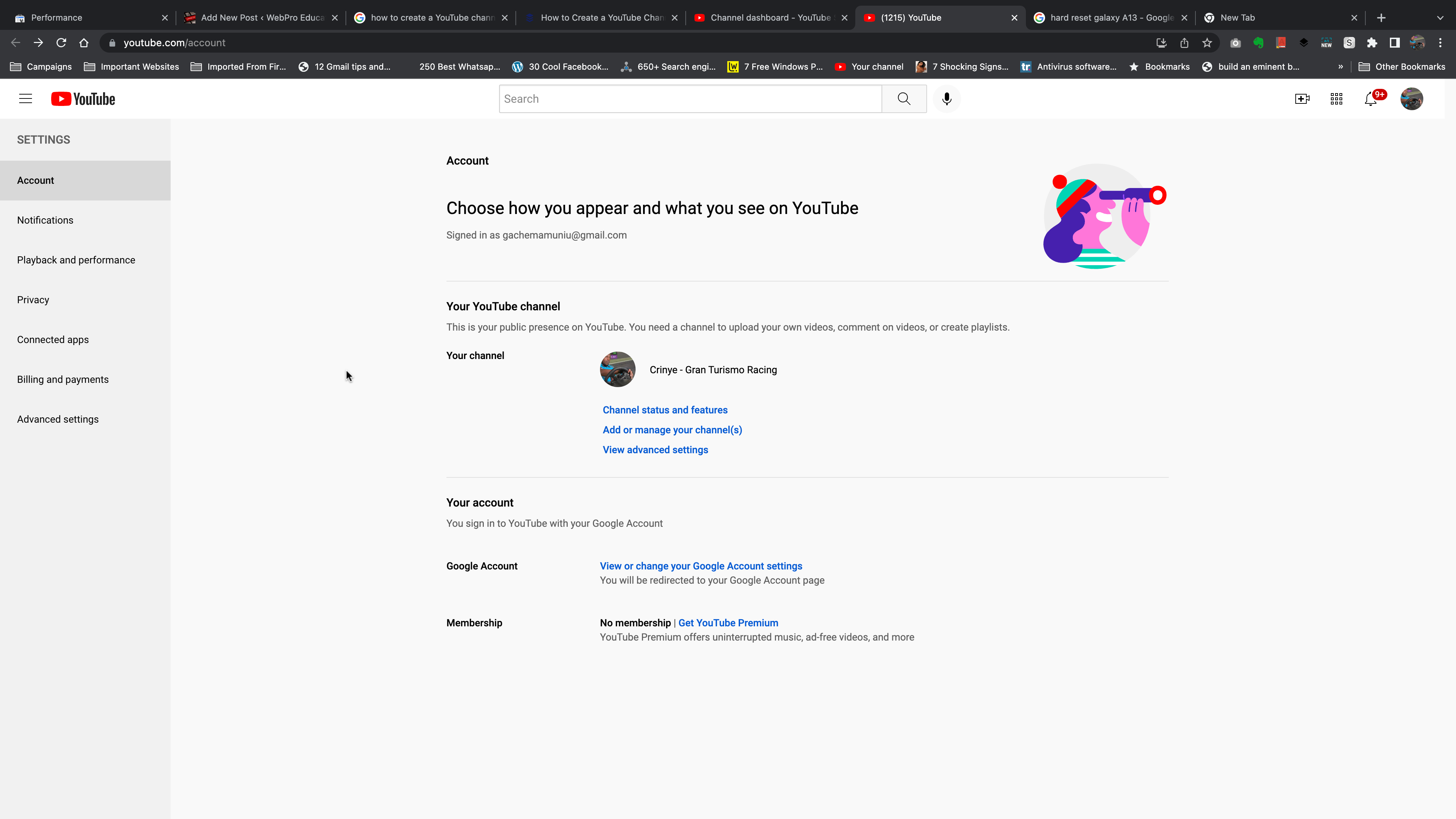Viewport: 1456px width, 819px height.
Task: Click into the YouTube search field
Action: (690, 99)
